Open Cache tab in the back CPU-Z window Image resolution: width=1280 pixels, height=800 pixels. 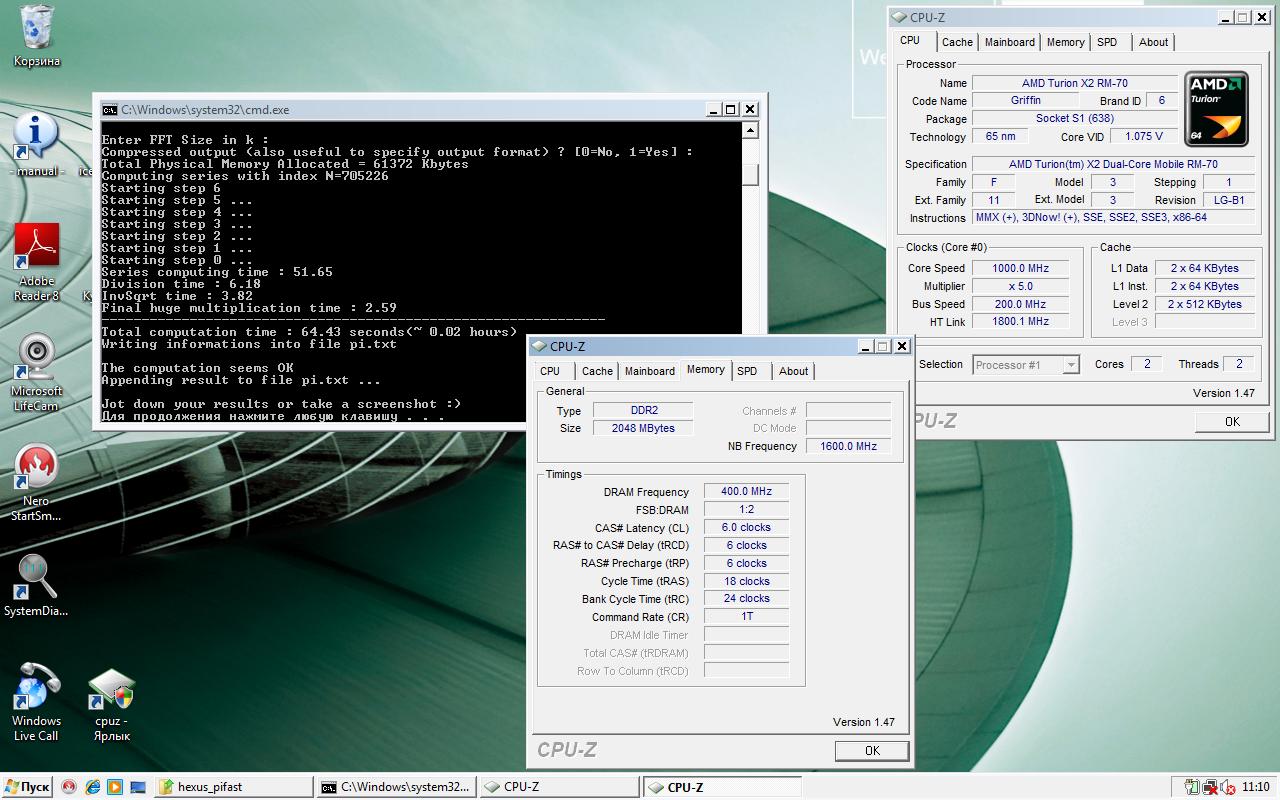click(x=957, y=42)
